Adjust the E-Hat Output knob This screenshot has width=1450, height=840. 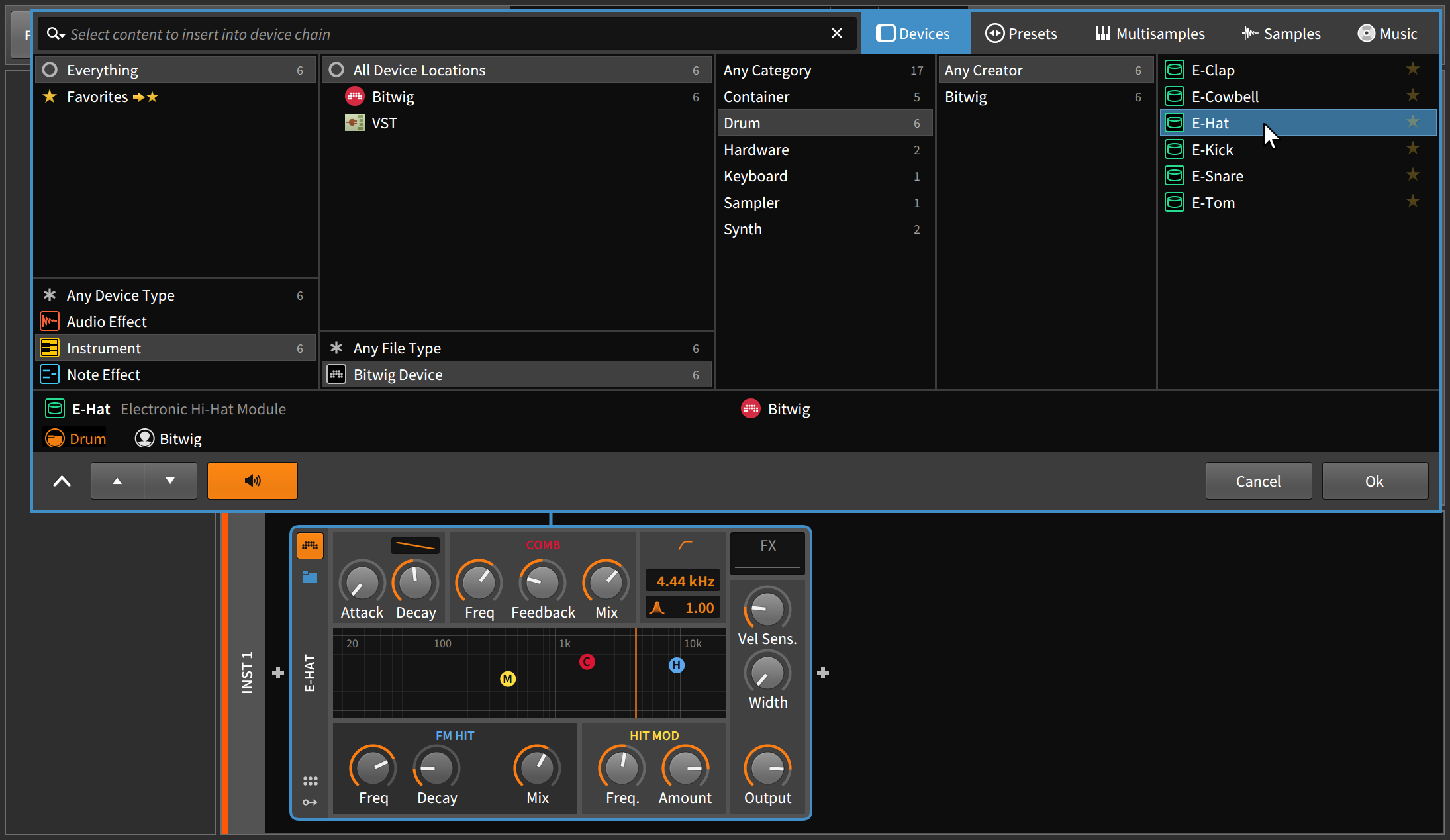[x=768, y=769]
